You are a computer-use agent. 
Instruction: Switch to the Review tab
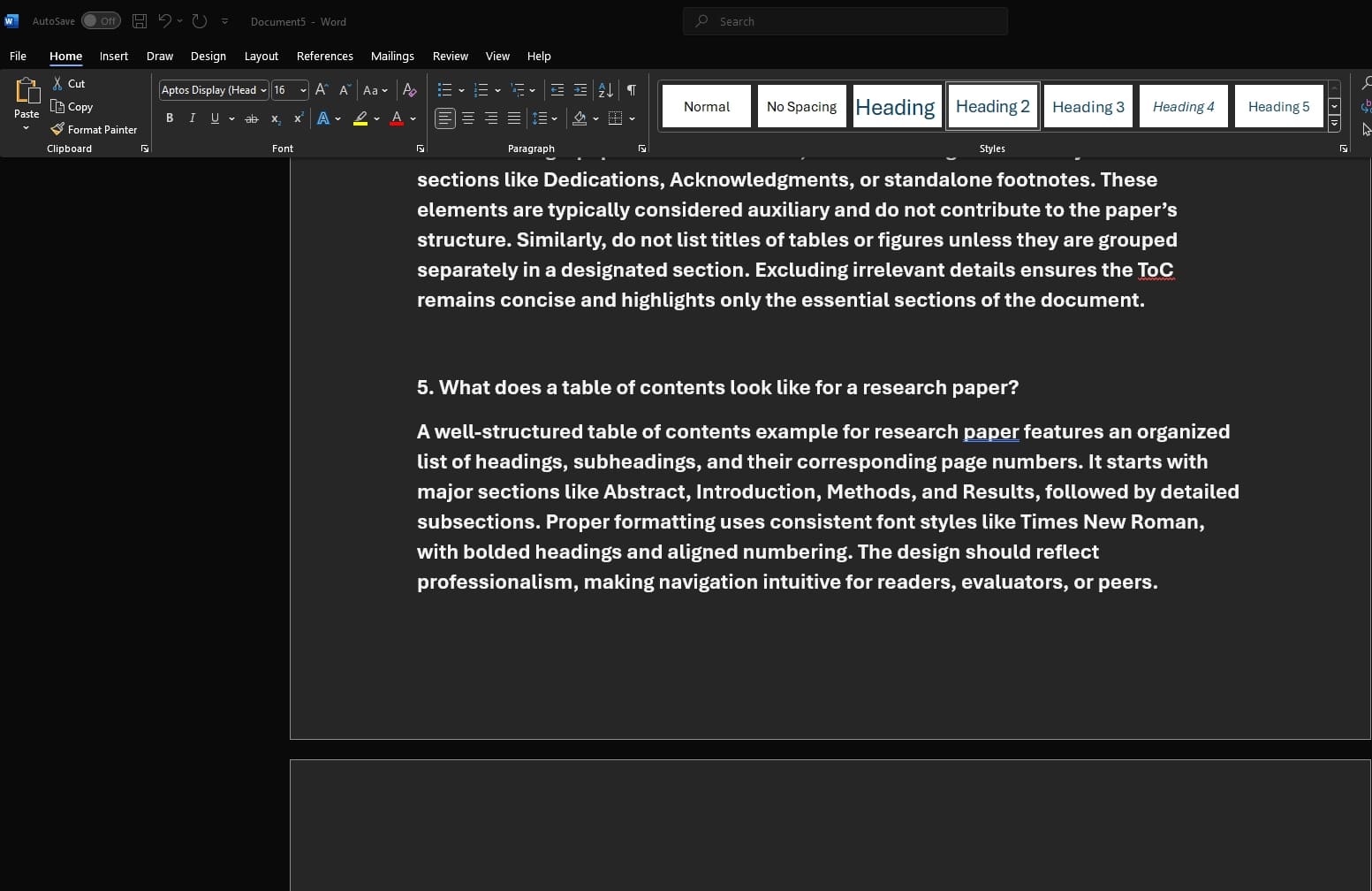point(451,56)
